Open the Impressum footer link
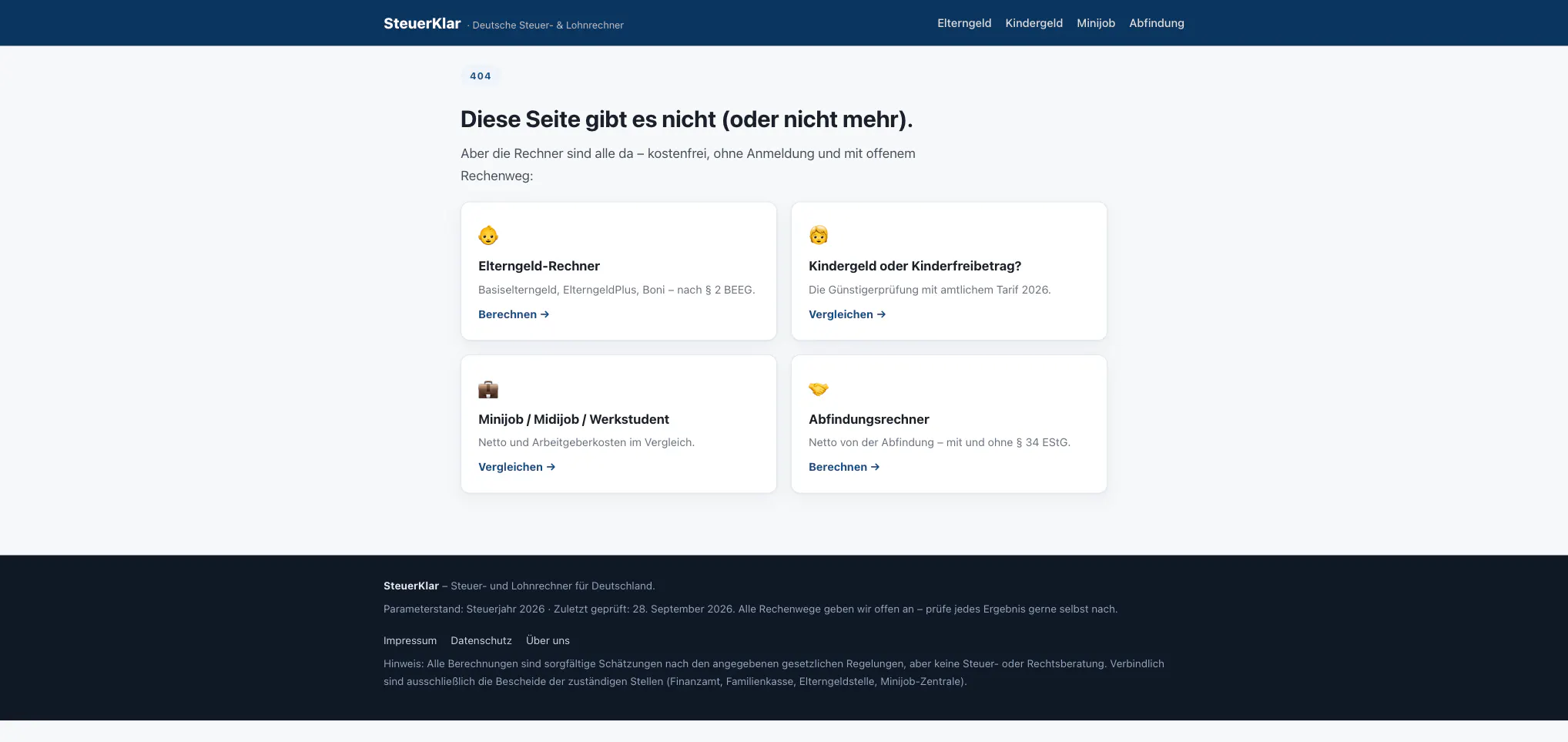 pos(410,640)
